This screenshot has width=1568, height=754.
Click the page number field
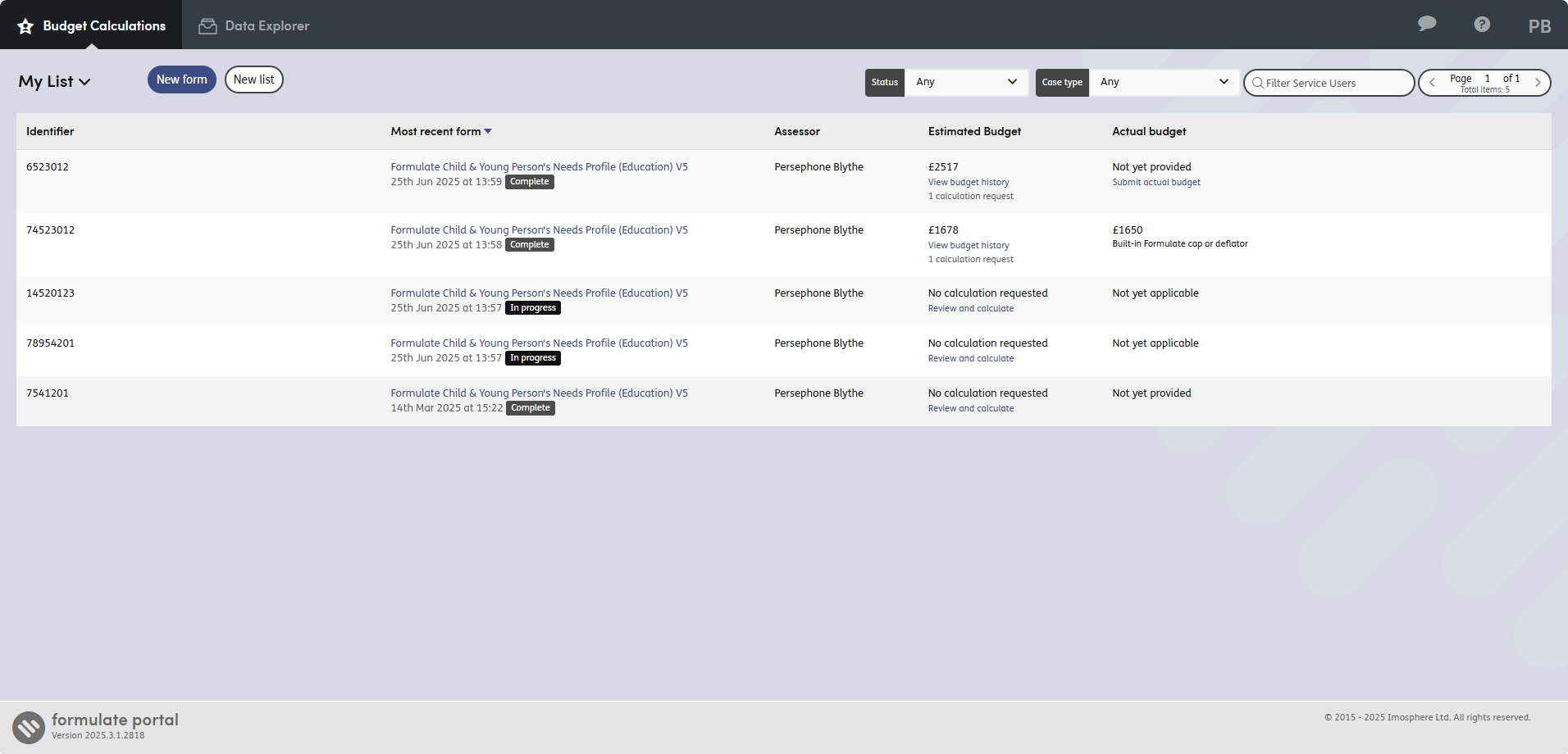[1487, 79]
